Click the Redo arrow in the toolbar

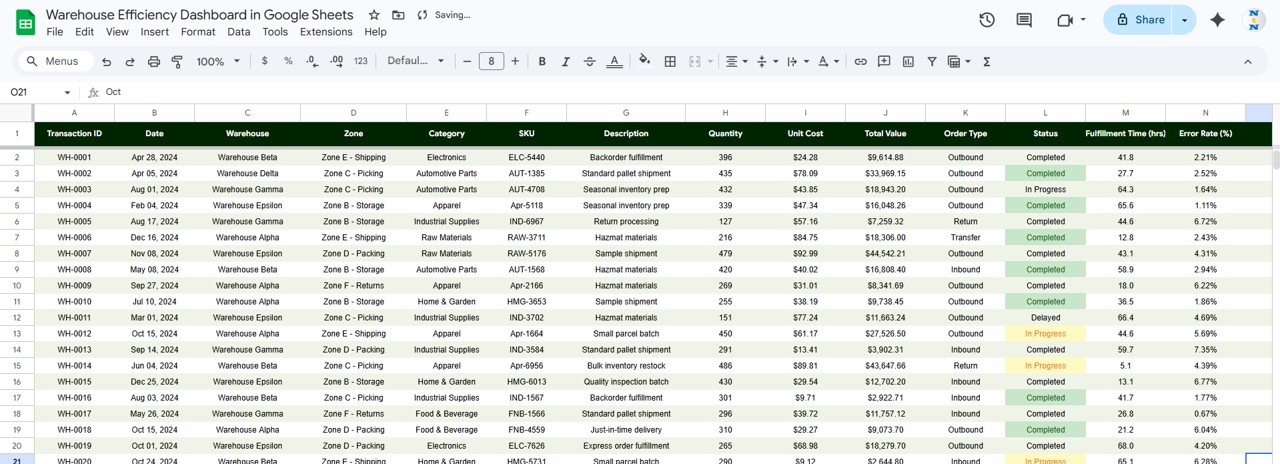[130, 61]
